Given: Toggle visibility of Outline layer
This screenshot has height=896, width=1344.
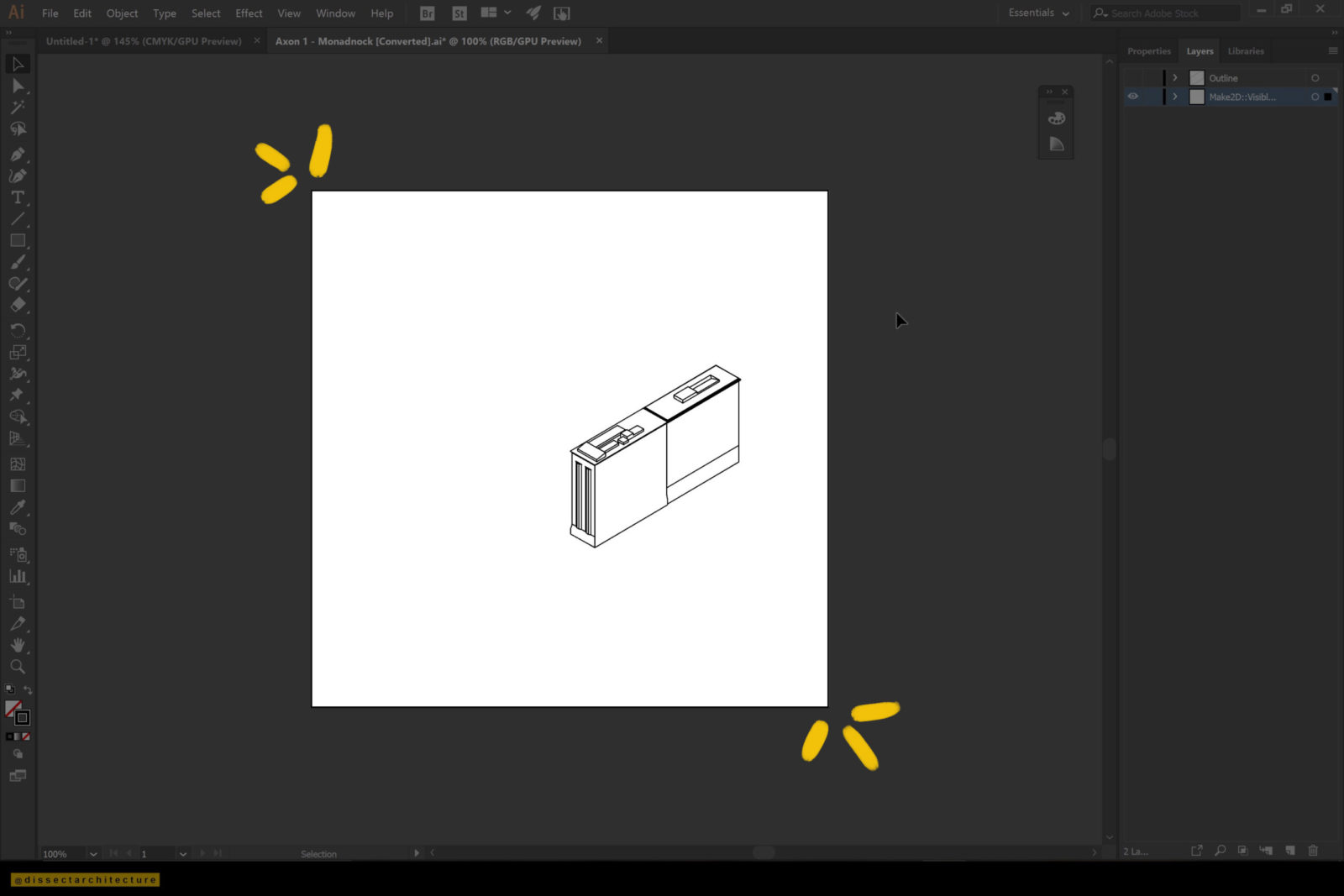Looking at the screenshot, I should (1133, 78).
